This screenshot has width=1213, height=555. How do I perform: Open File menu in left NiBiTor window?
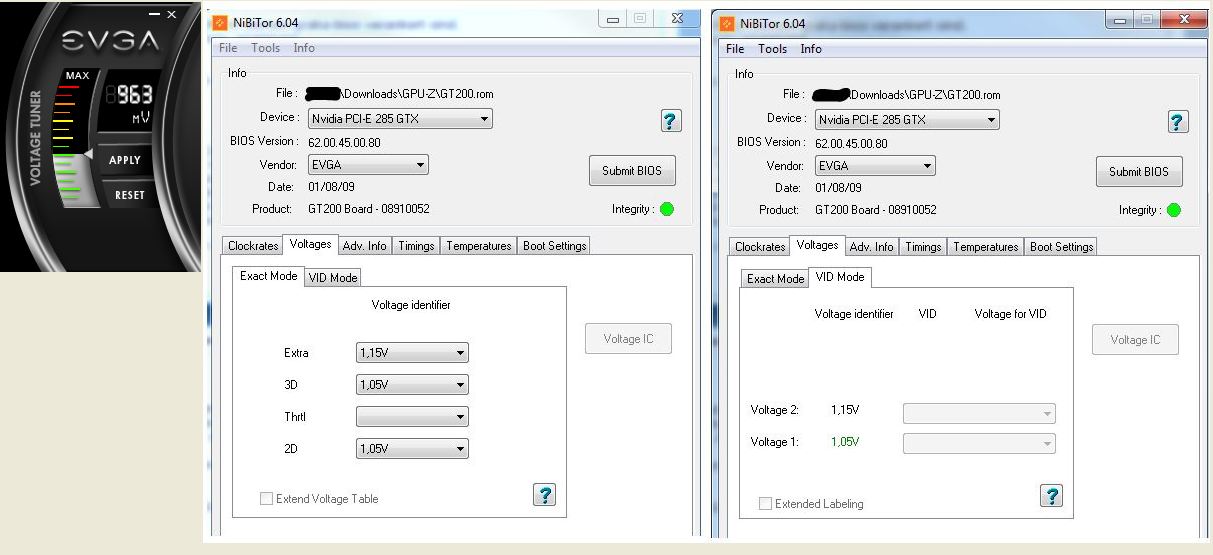228,48
